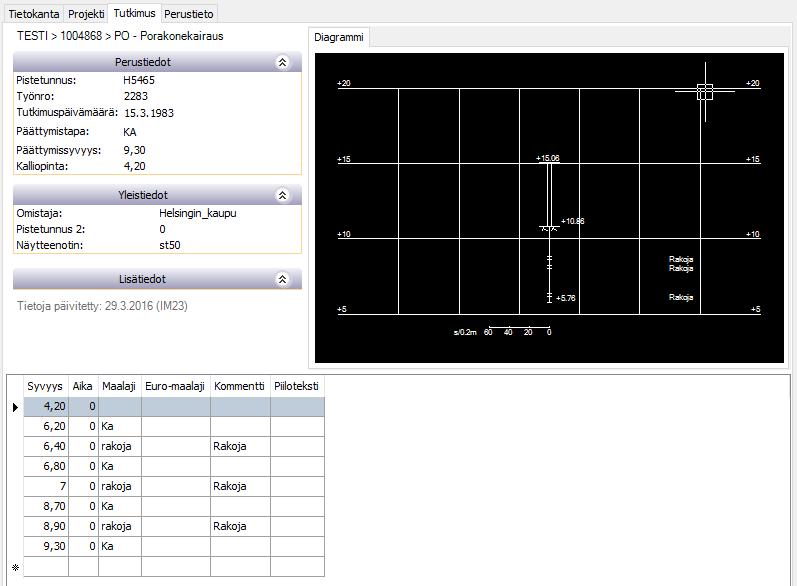Click the Tietoja päivitetty 29.3.2016 text
Viewport: 797px width, 586px height.
tap(102, 306)
